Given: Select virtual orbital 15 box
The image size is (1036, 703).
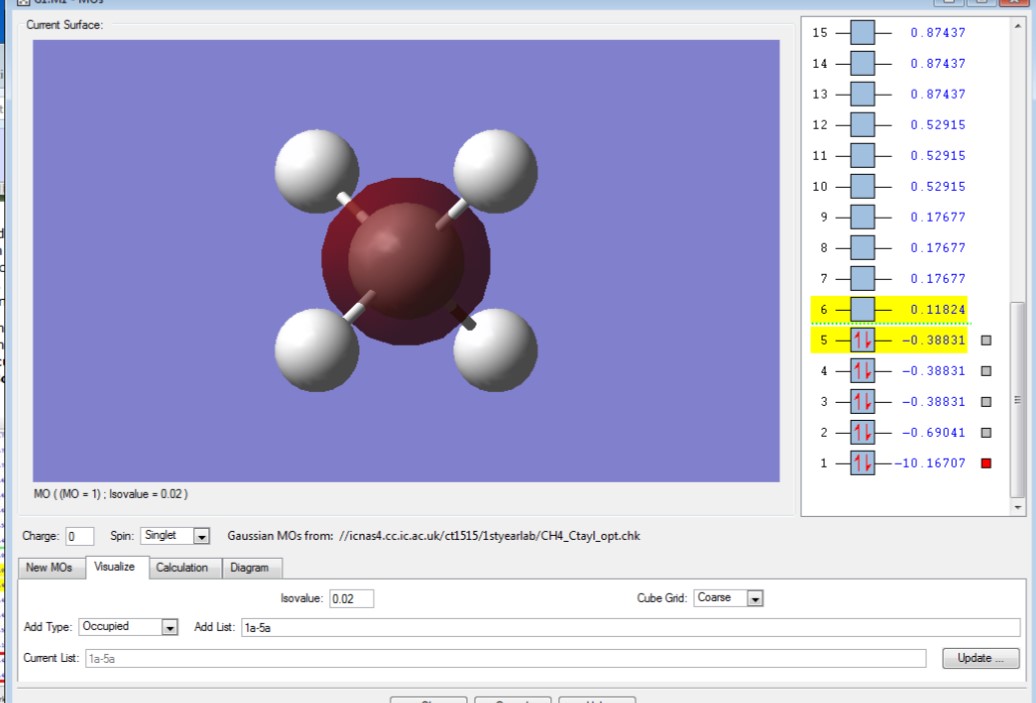Looking at the screenshot, I should click(x=862, y=32).
